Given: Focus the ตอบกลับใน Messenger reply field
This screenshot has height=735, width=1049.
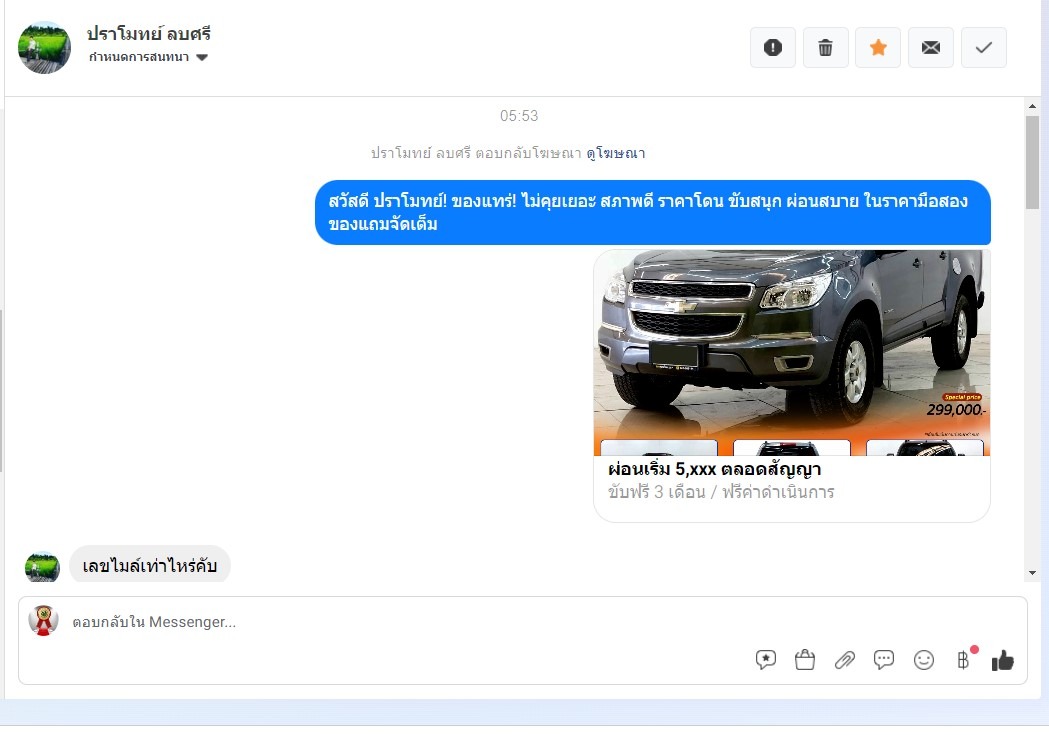Looking at the screenshot, I should click(x=522, y=622).
